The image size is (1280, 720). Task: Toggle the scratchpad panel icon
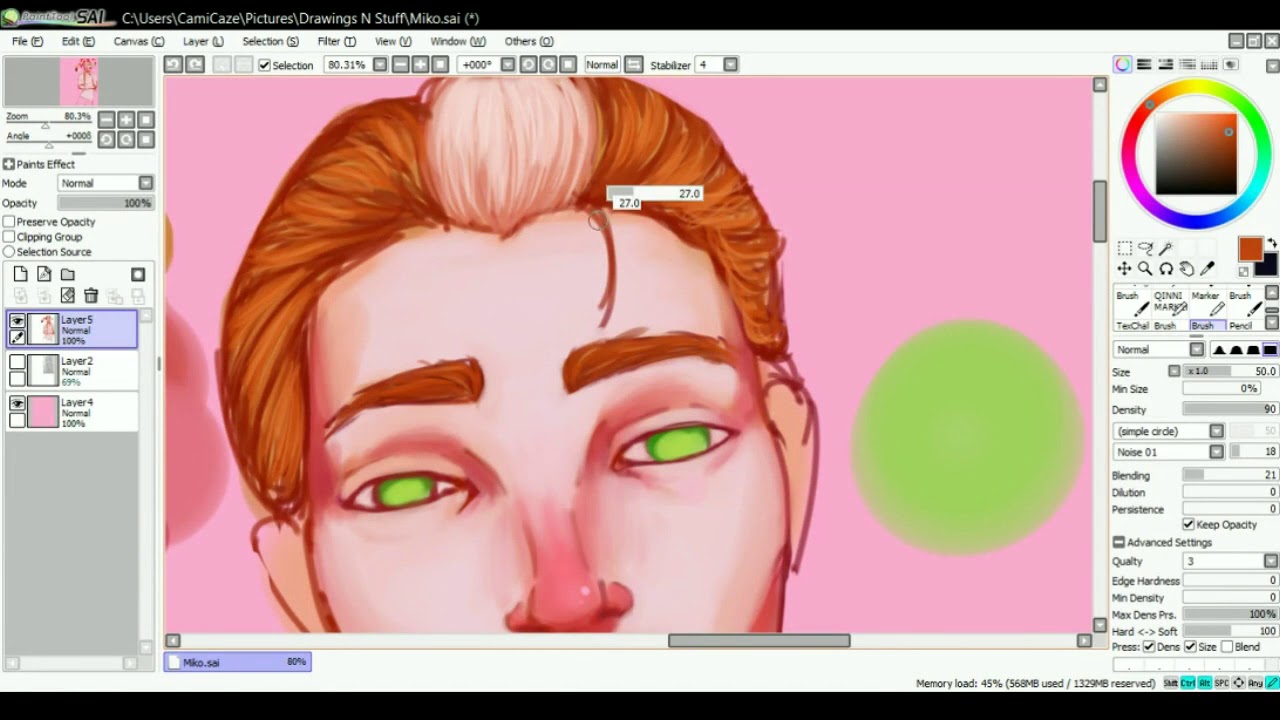1231,65
